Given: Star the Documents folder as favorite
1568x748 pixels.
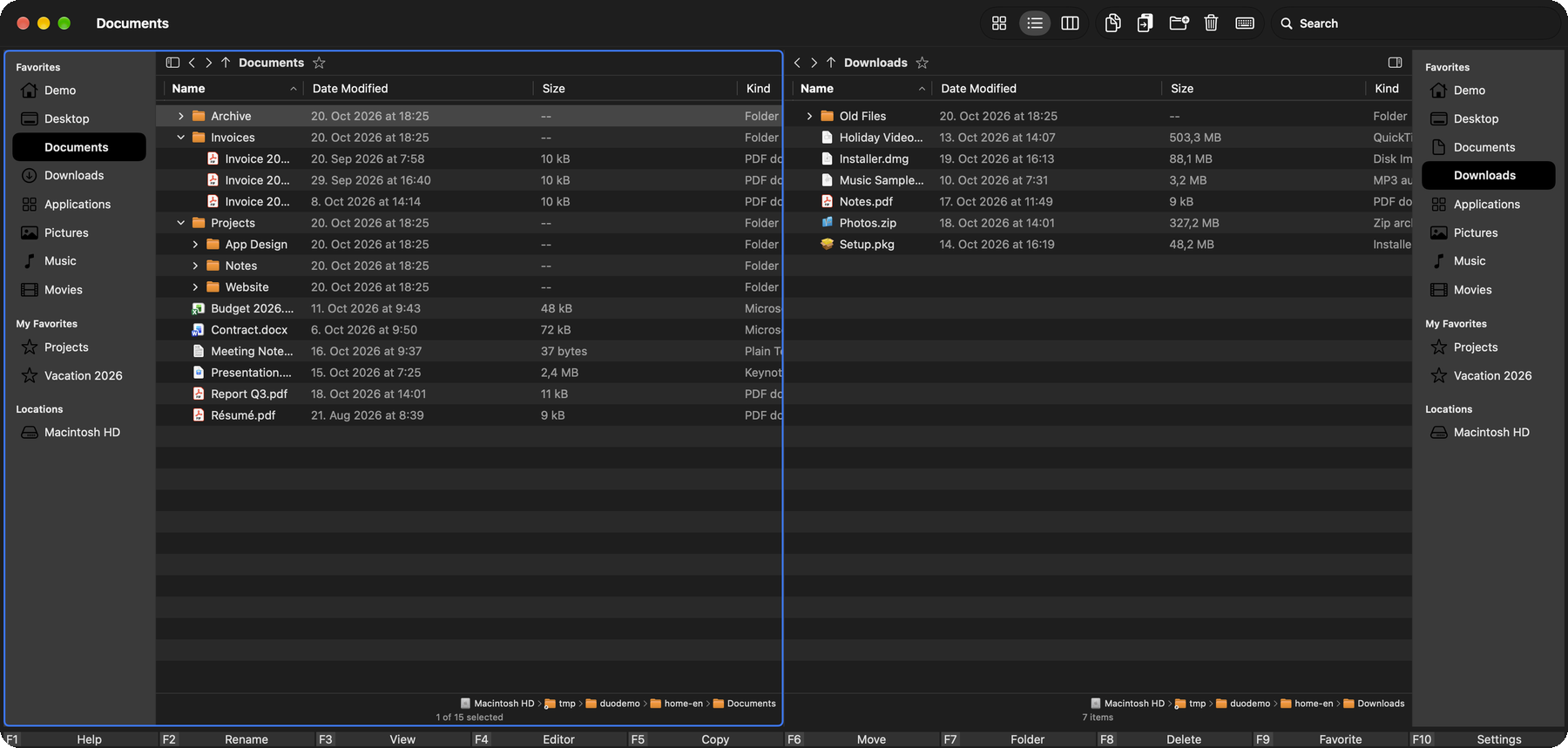Looking at the screenshot, I should coord(319,63).
